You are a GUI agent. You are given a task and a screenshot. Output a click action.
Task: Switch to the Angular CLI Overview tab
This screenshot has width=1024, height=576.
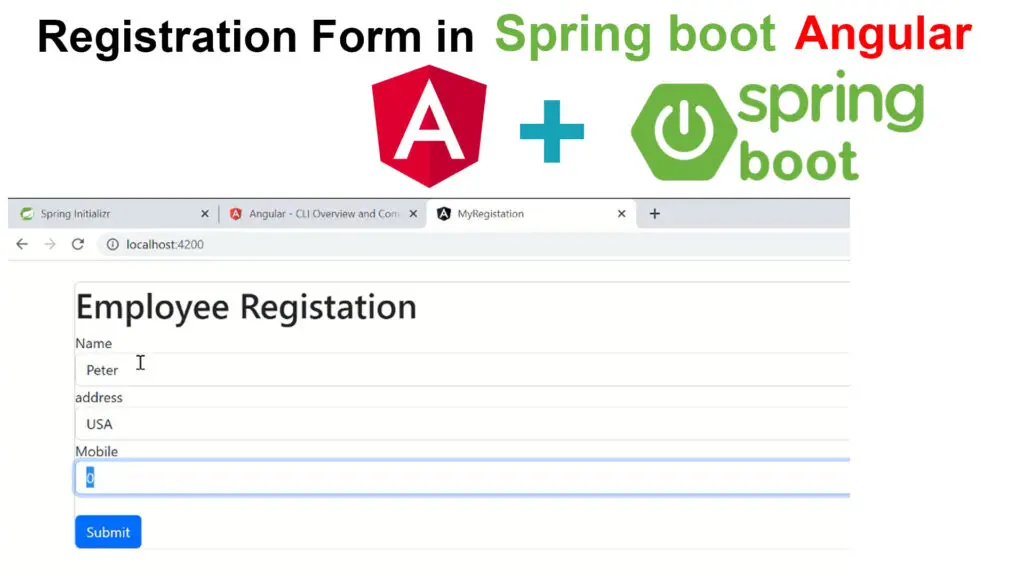[320, 214]
